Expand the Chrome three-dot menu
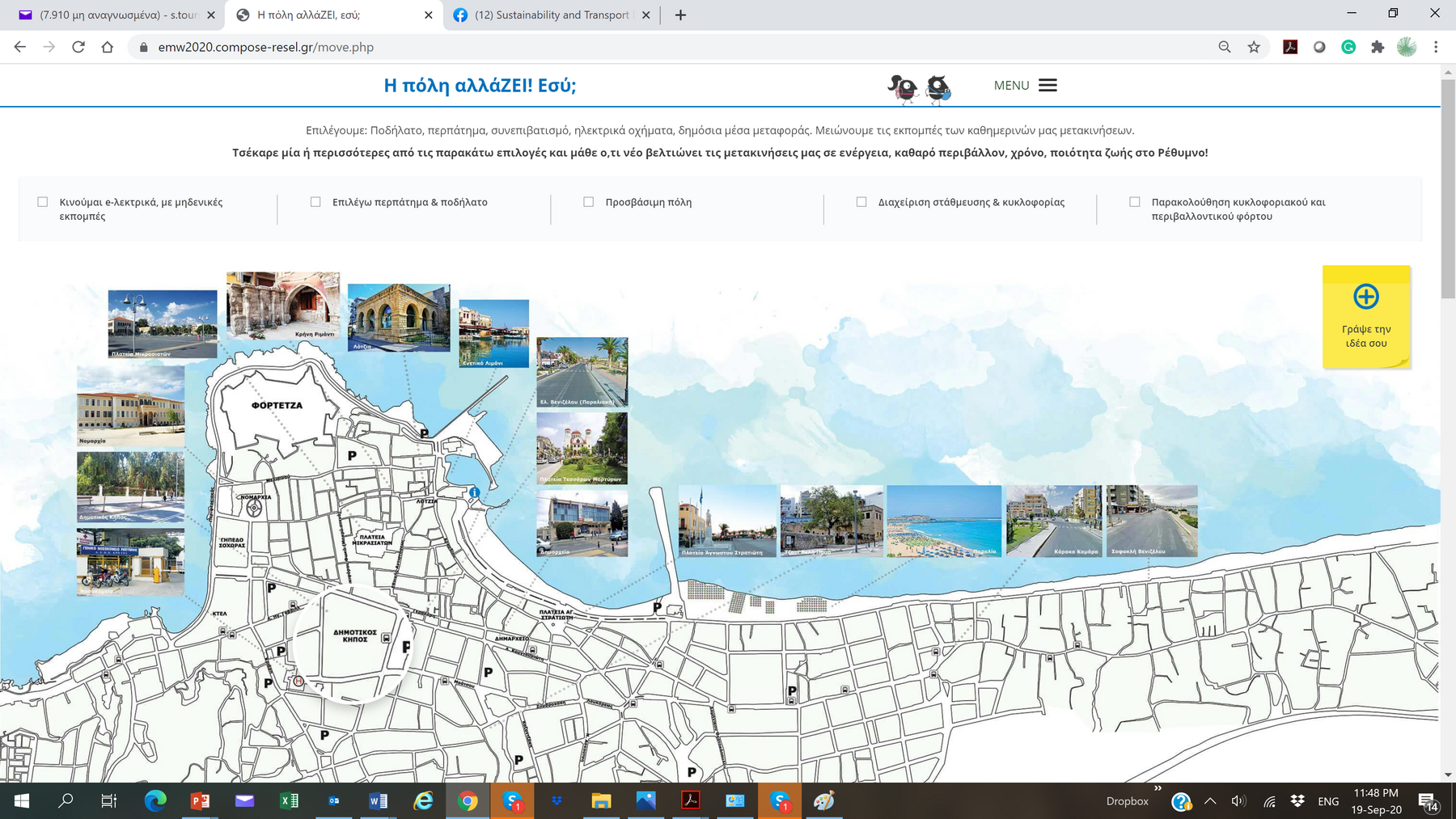 pyautogui.click(x=1436, y=47)
